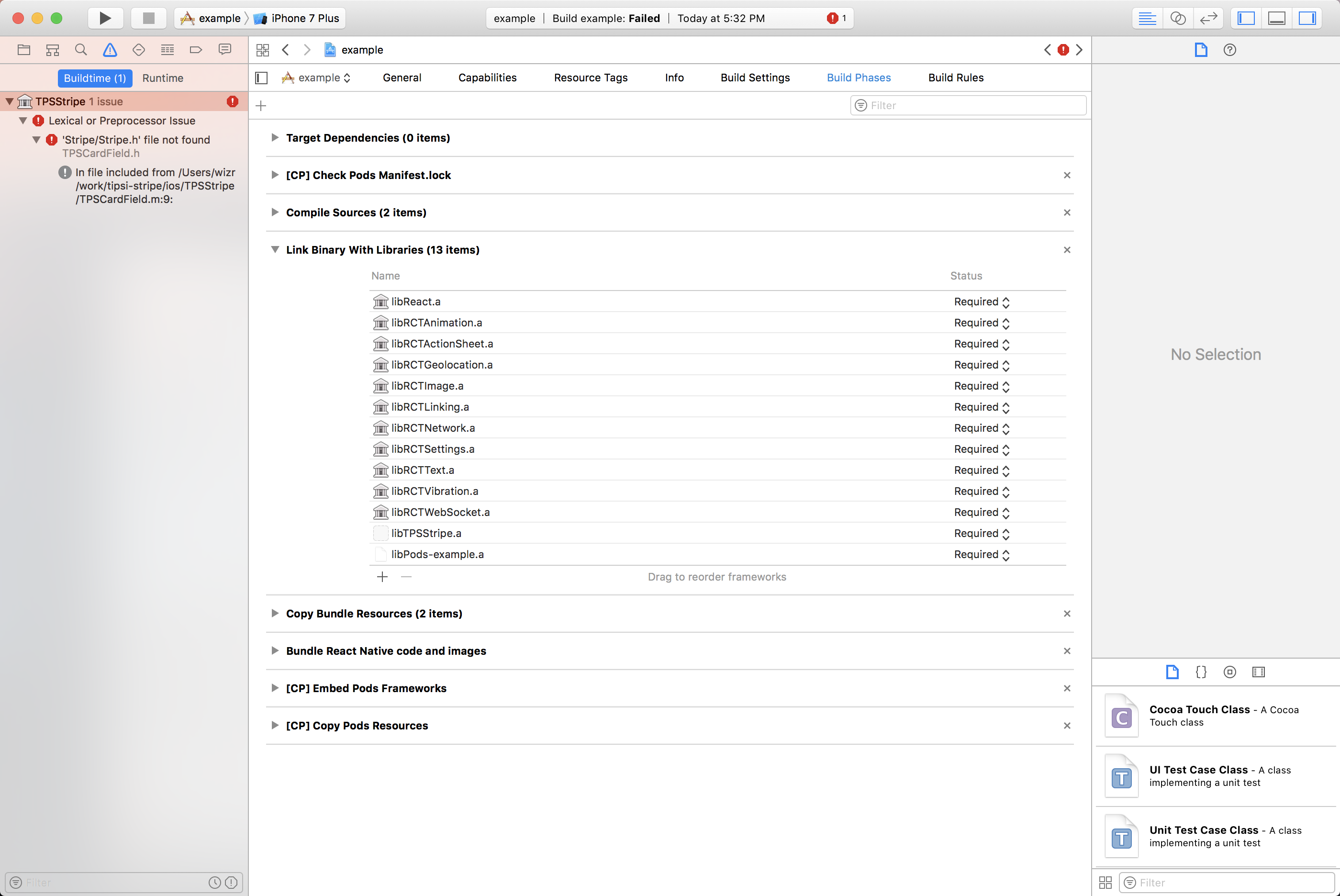The height and width of the screenshot is (896, 1340).
Task: Delete the Compile Sources phase
Action: pos(1067,213)
